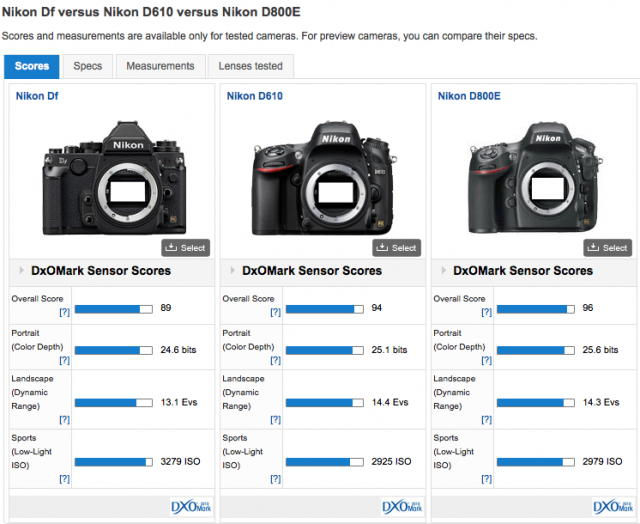640x524 pixels.
Task: Click the comparison page heading text
Action: point(151,12)
